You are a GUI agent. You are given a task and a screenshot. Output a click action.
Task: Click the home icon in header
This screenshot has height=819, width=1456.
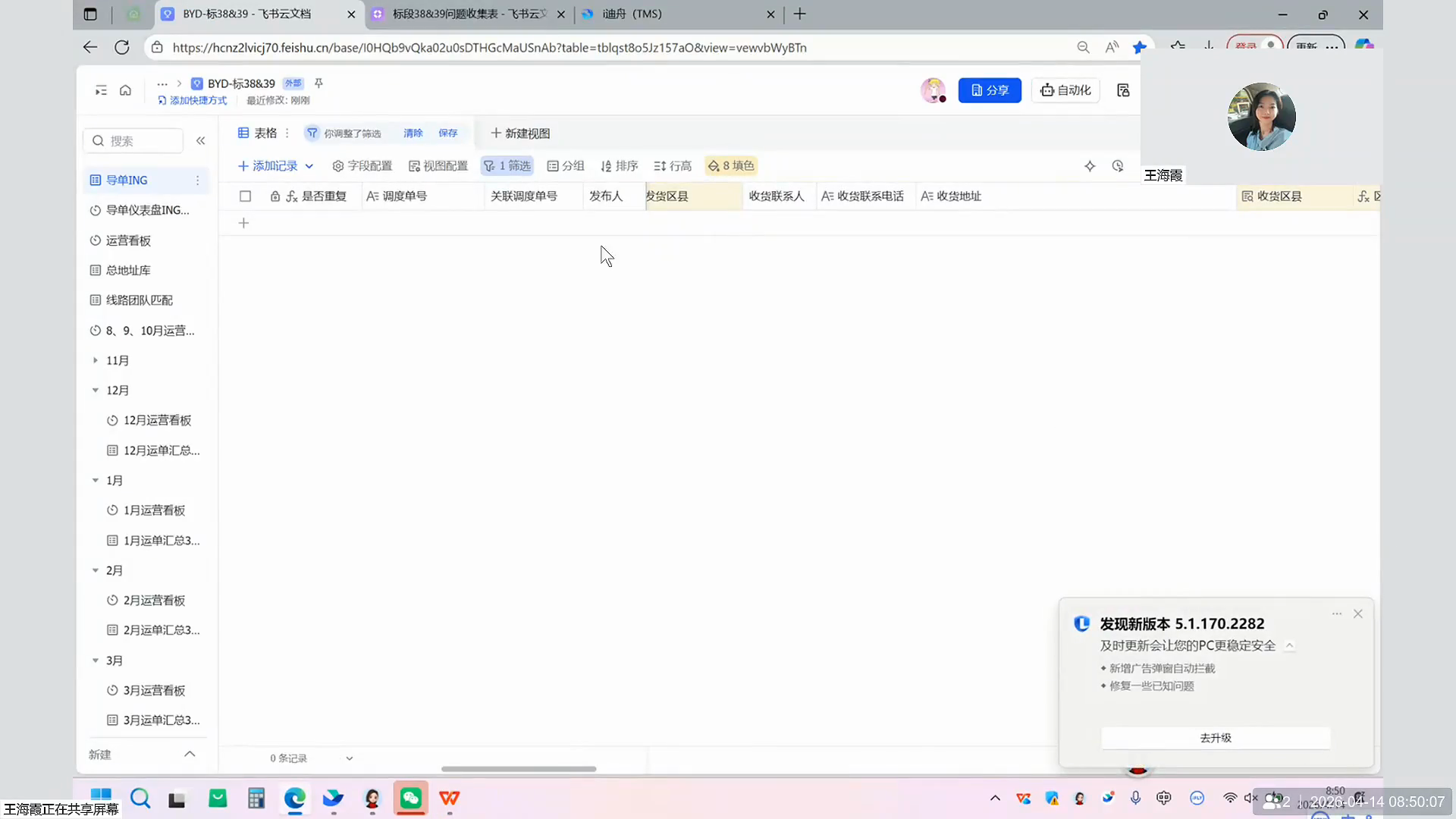[x=125, y=90]
